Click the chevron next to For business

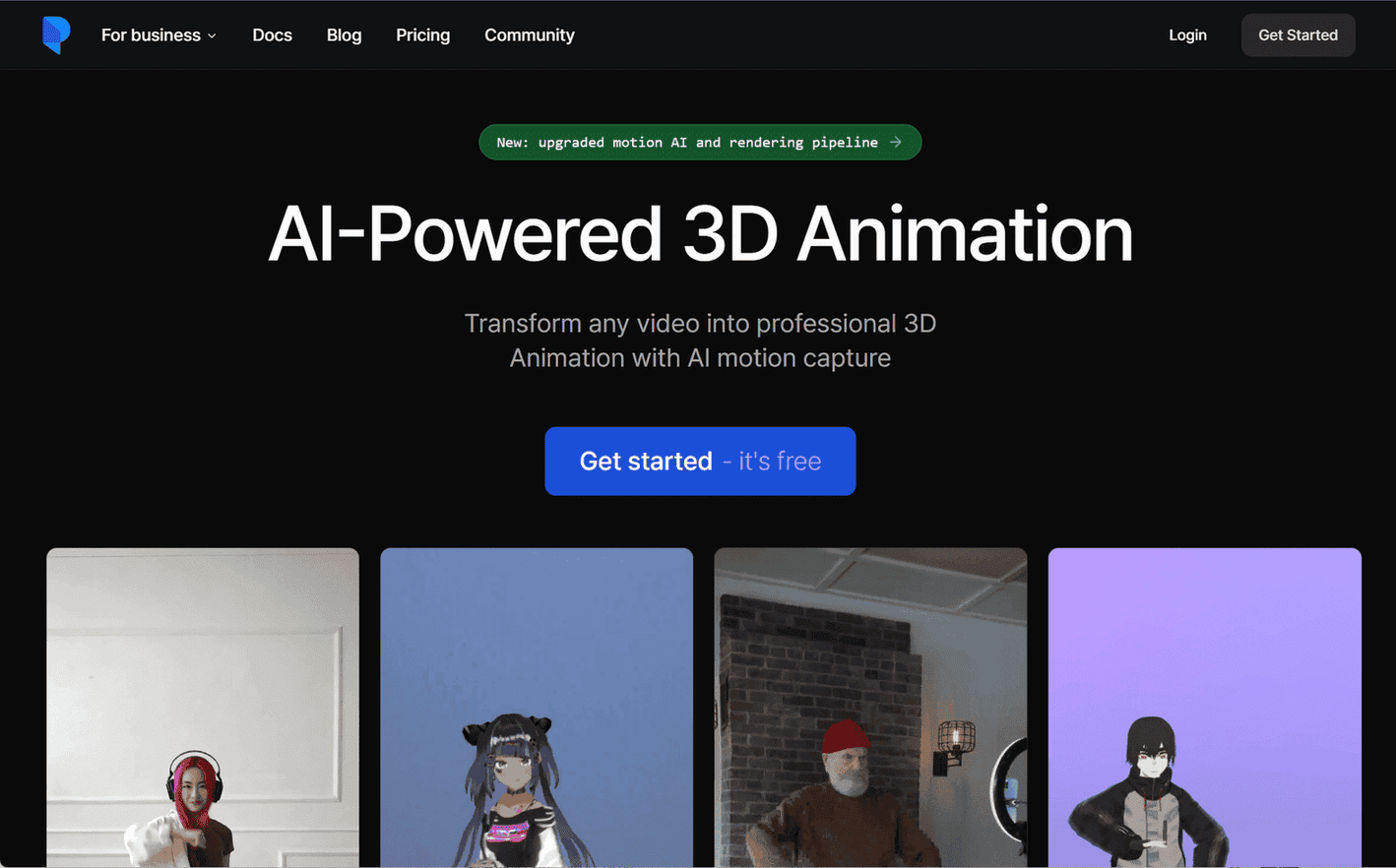[x=212, y=35]
